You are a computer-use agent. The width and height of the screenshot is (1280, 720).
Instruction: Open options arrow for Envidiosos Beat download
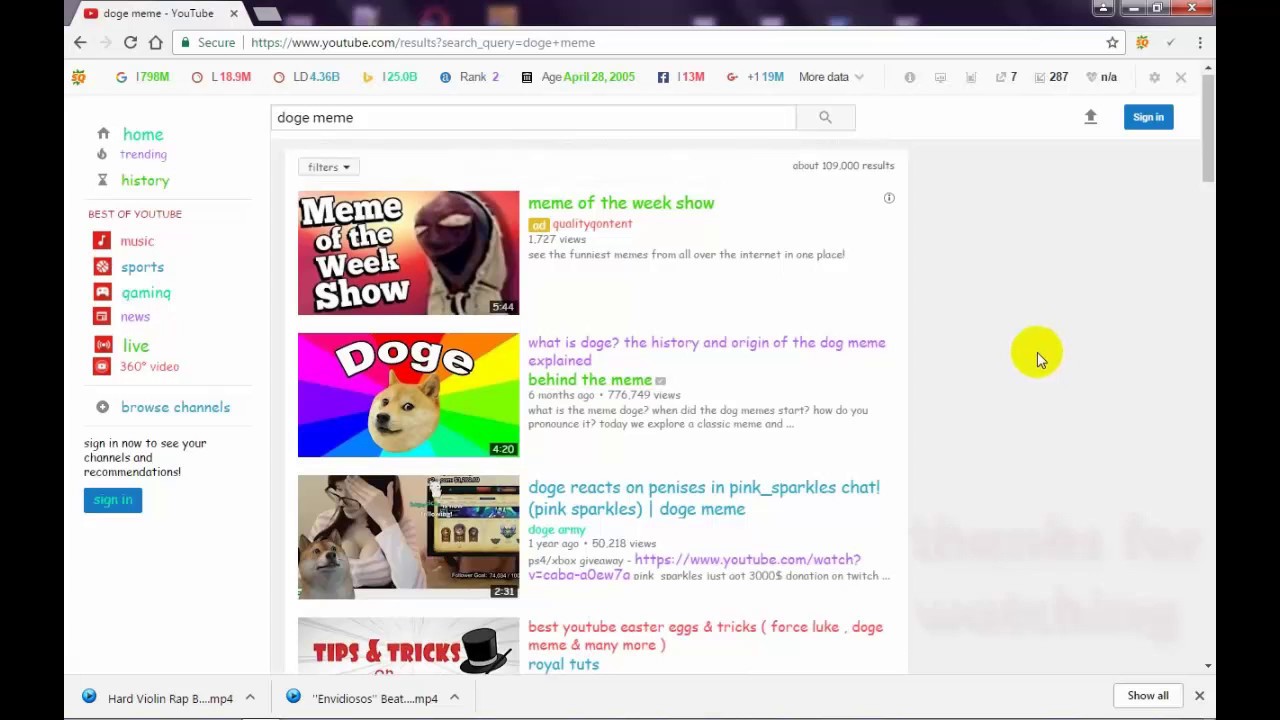coord(454,698)
